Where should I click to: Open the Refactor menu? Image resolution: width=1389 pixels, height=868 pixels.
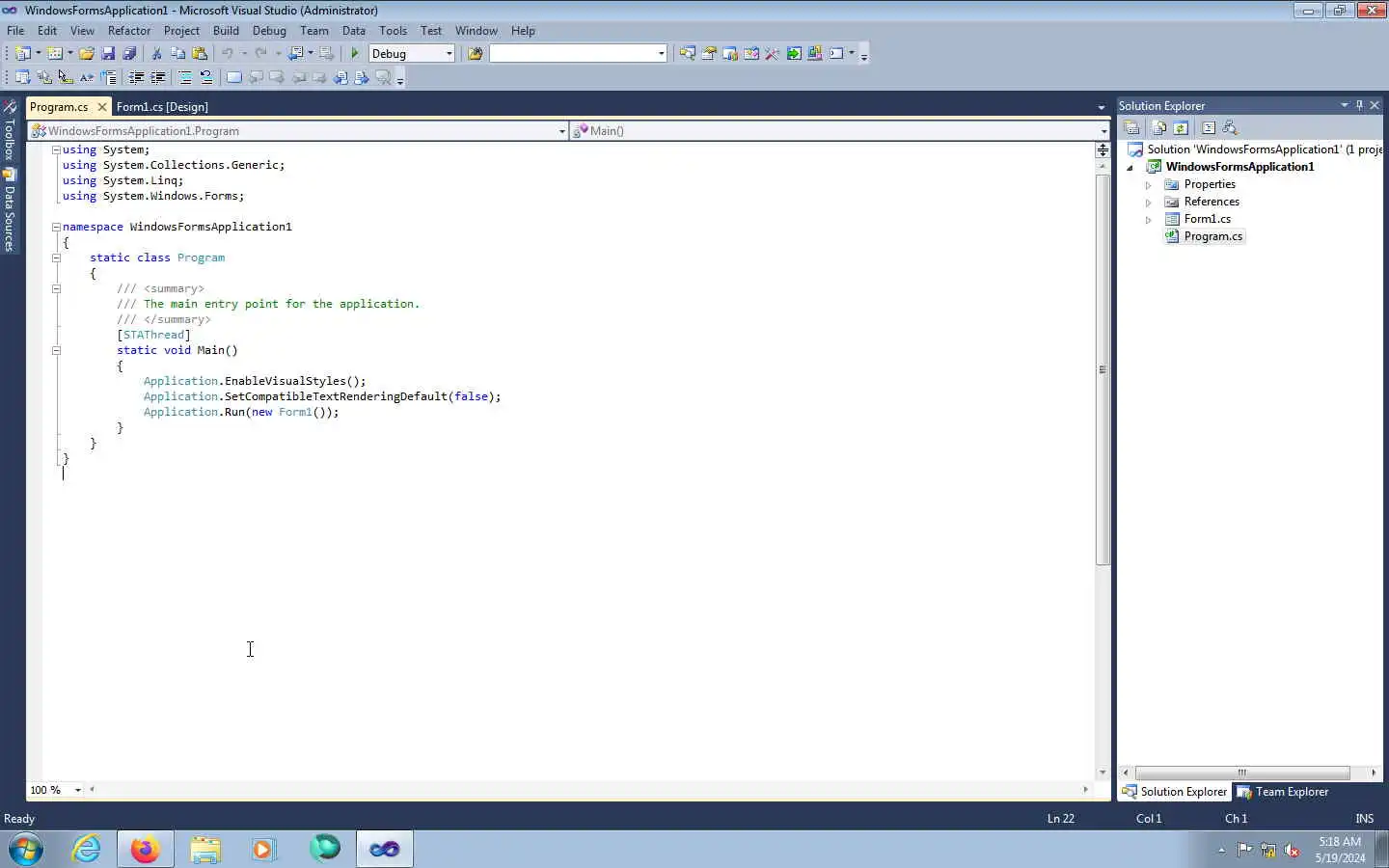[x=129, y=31]
